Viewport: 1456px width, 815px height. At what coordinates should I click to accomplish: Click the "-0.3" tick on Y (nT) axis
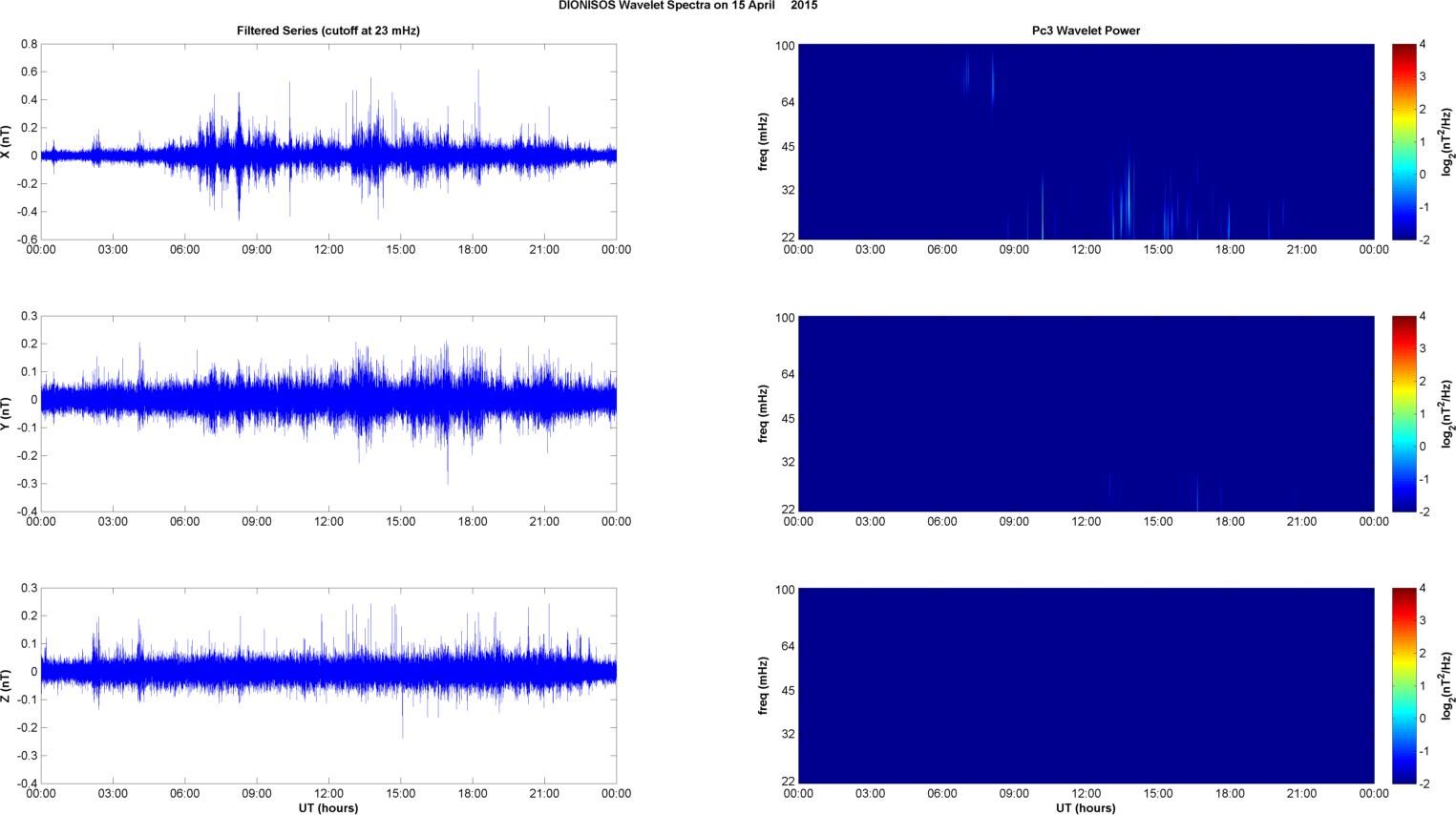27,484
